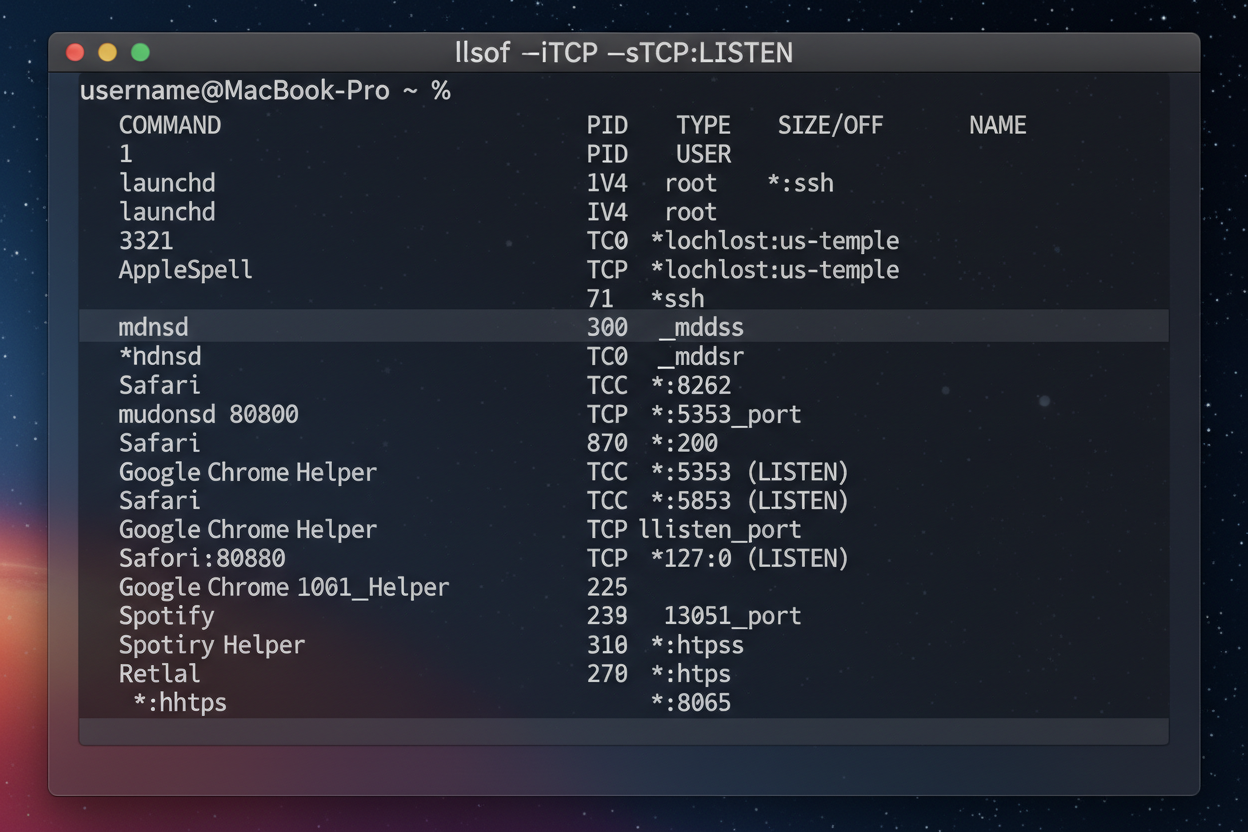
Task: Click the TYPE column header
Action: click(x=703, y=125)
